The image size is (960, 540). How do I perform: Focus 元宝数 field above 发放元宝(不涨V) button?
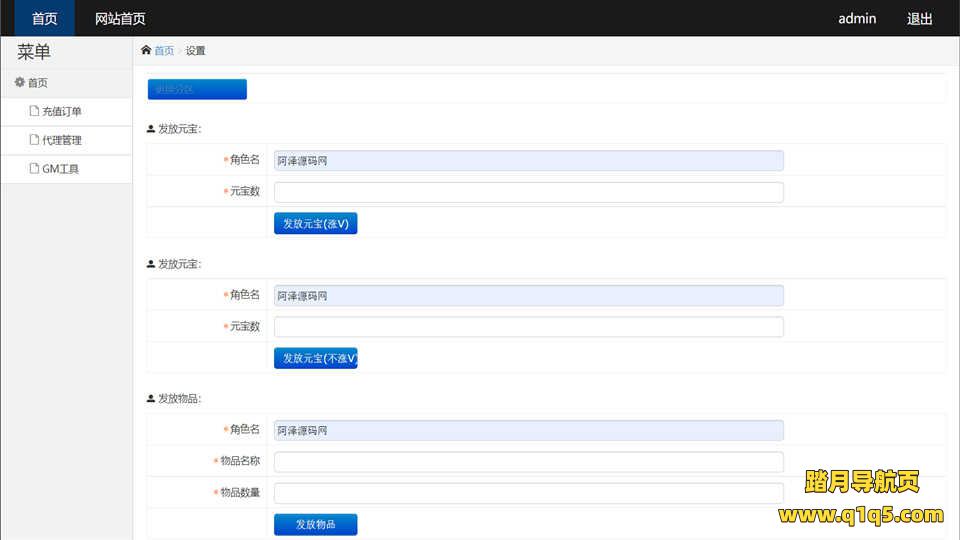click(528, 327)
